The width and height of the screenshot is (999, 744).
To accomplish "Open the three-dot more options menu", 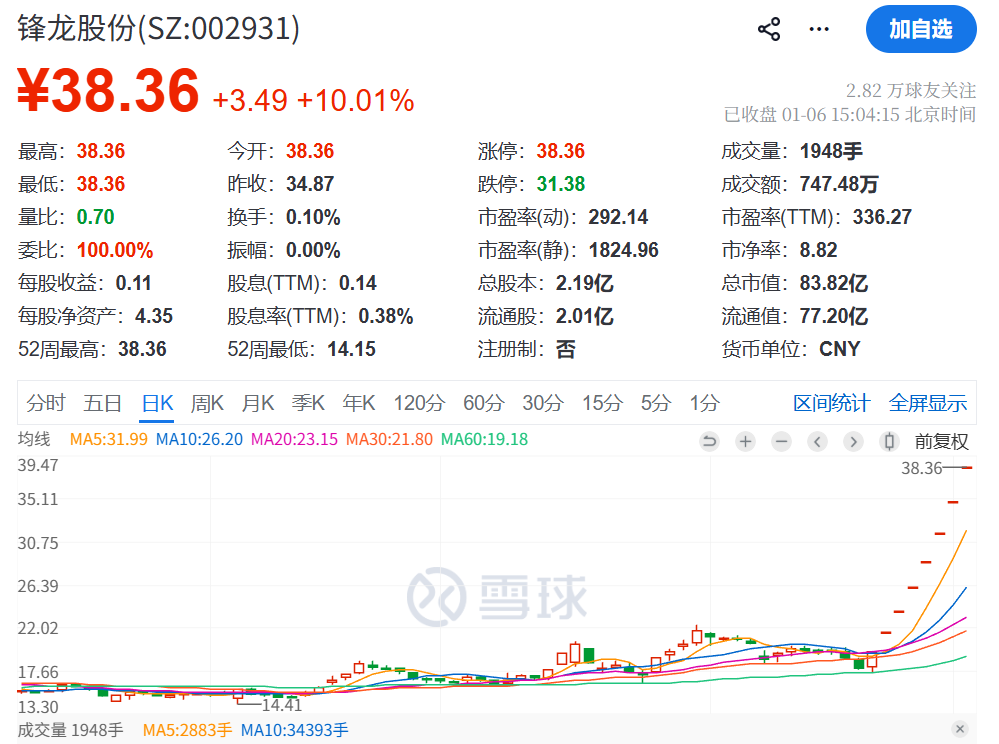I will click(x=819, y=29).
